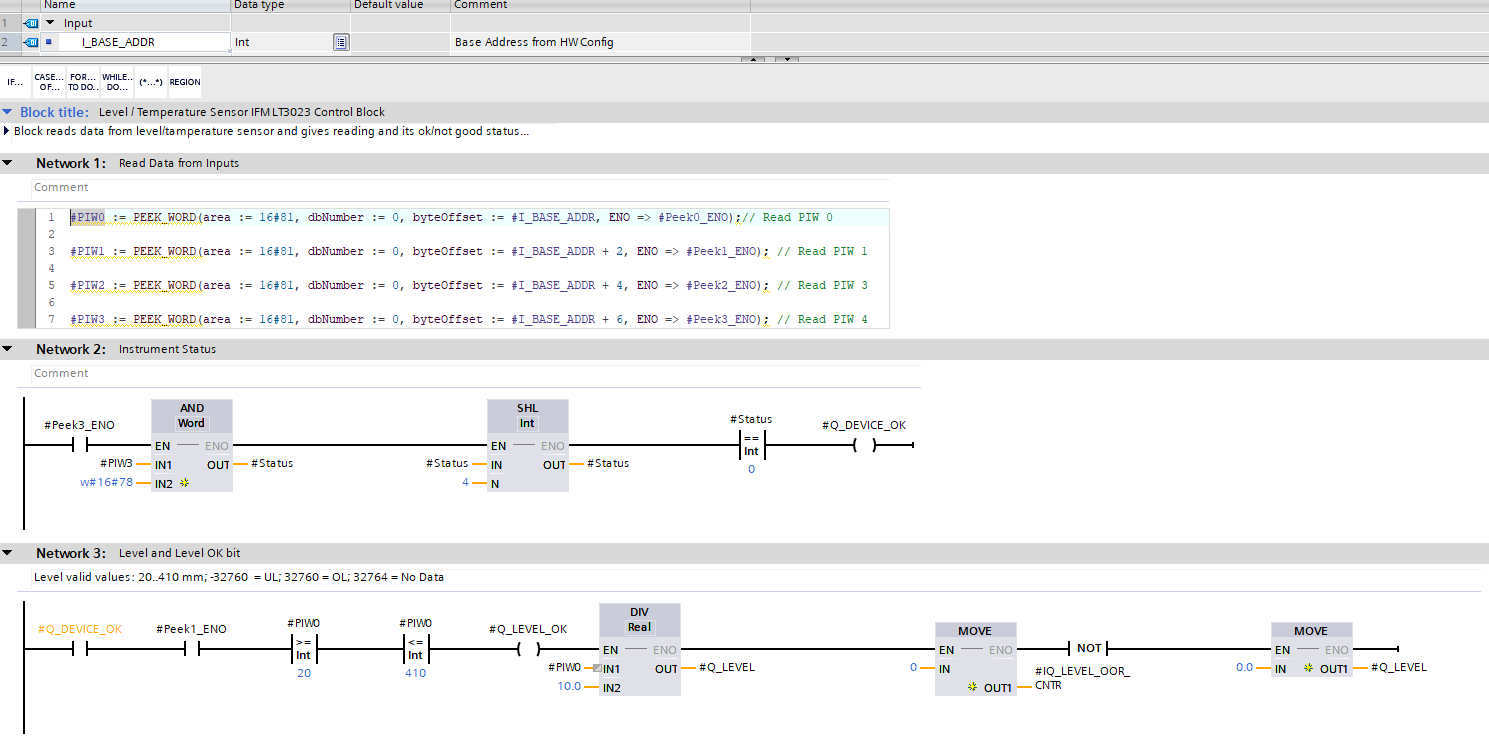Collapse the Block title section
Viewport: 1489px width, 740px height.
[8, 112]
